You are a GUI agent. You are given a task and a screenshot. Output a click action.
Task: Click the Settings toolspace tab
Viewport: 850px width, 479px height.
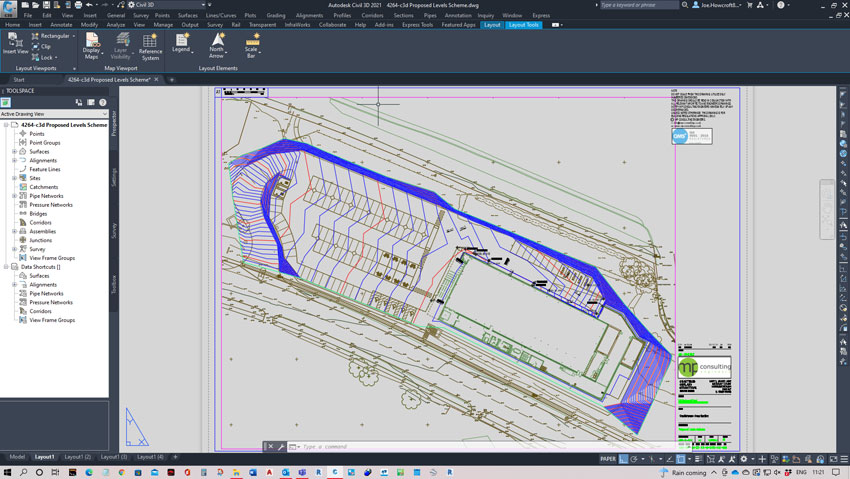pyautogui.click(x=114, y=176)
